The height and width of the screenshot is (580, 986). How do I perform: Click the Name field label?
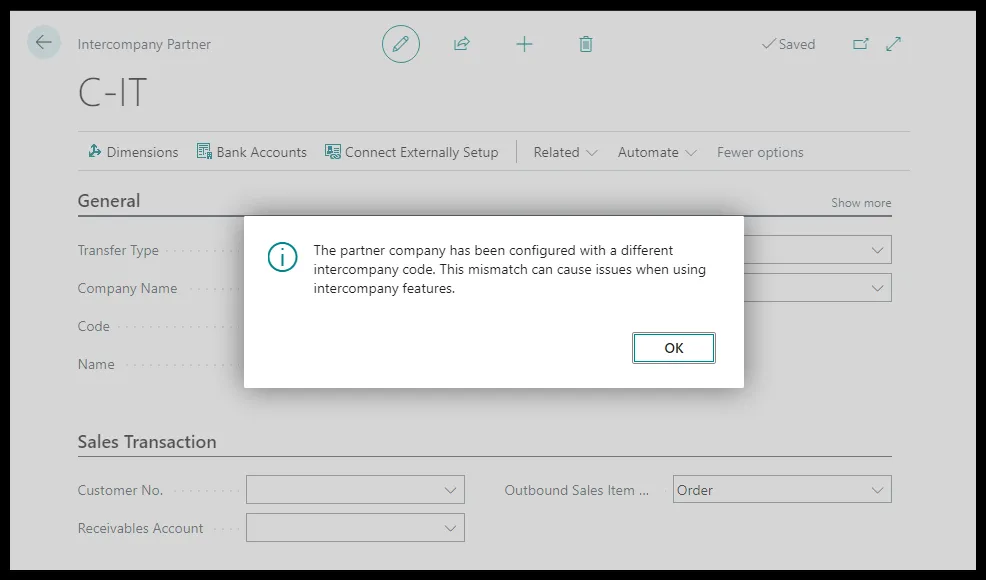[x=96, y=364]
